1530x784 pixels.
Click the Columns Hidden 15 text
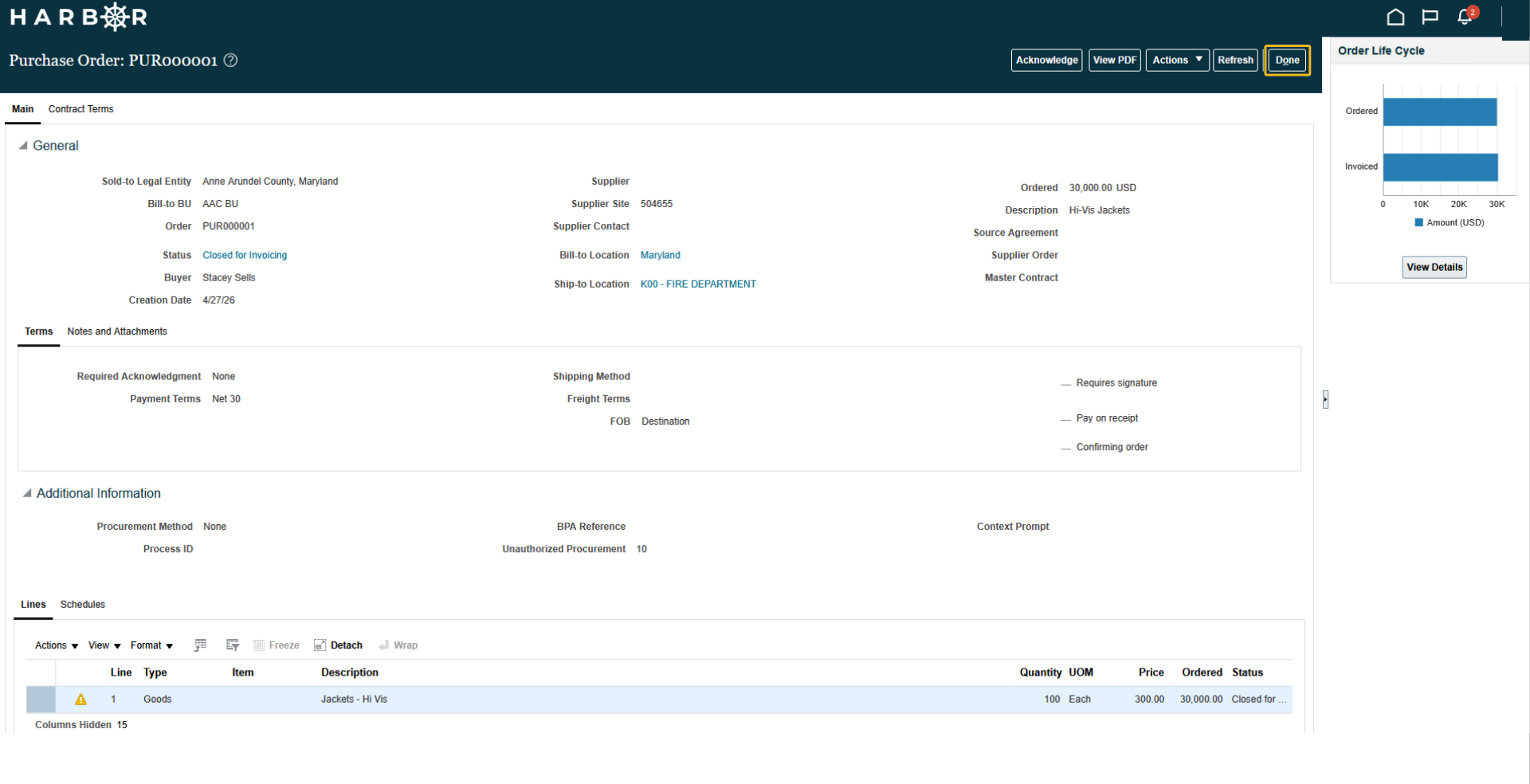(81, 725)
